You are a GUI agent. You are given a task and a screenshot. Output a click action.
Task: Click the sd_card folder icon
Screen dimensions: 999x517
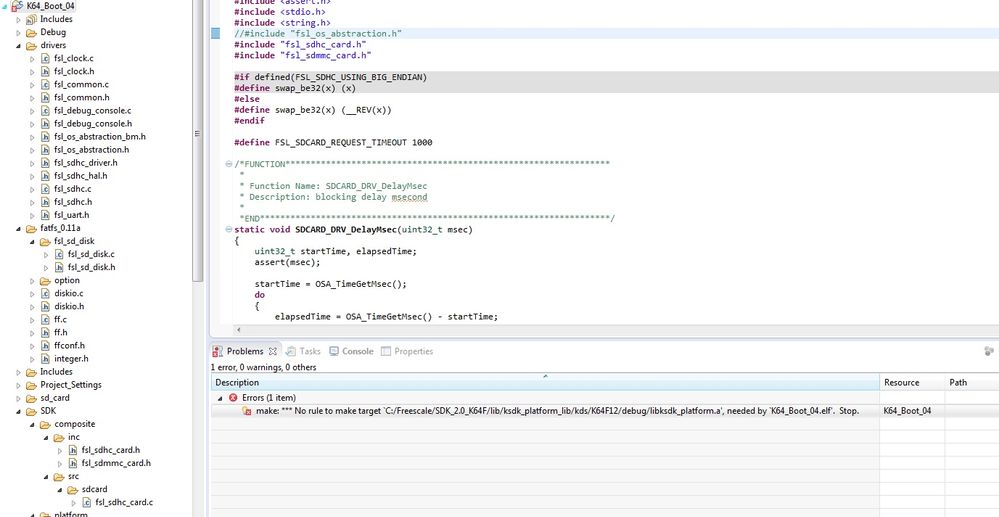click(x=31, y=398)
